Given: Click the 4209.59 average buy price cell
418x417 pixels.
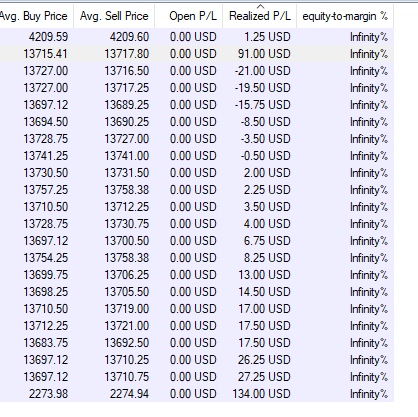Looking at the screenshot, I should [48, 37].
